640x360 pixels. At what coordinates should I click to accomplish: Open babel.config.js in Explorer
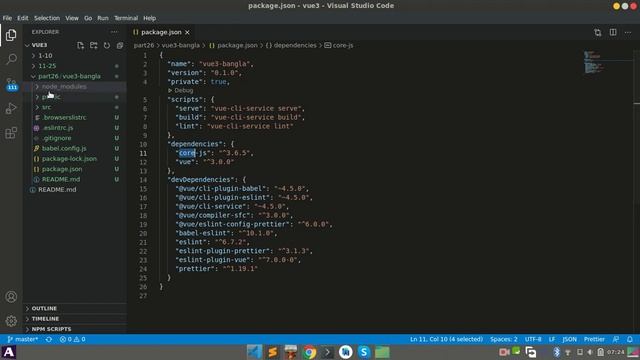point(64,149)
